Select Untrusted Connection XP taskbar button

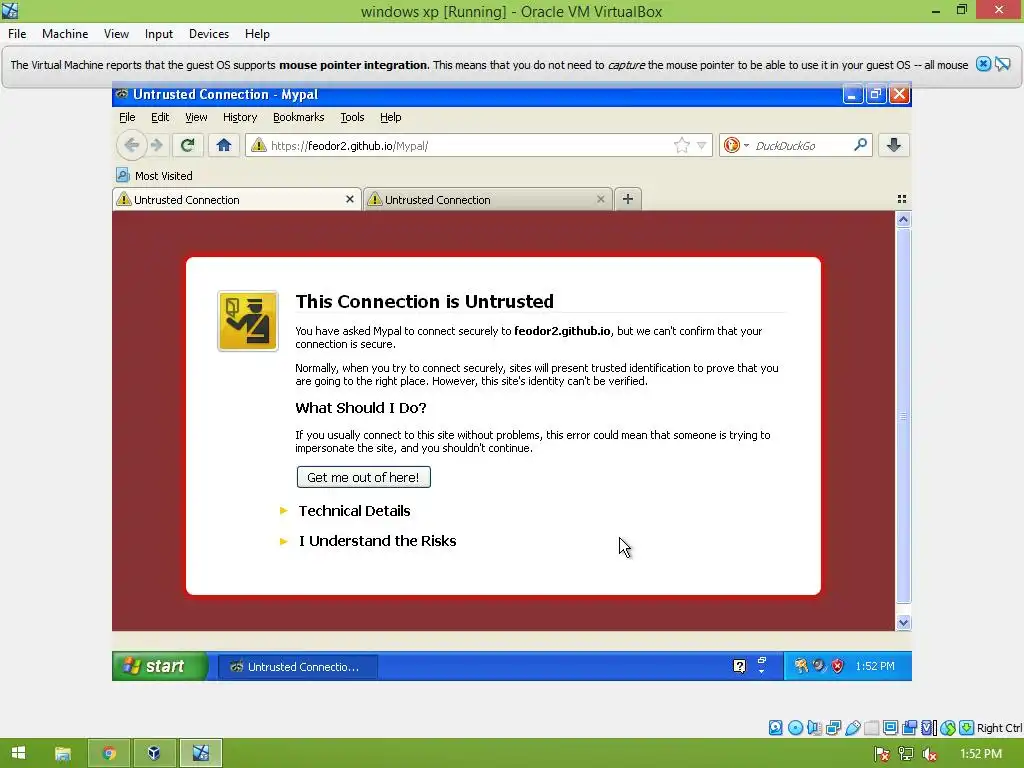tap(297, 667)
